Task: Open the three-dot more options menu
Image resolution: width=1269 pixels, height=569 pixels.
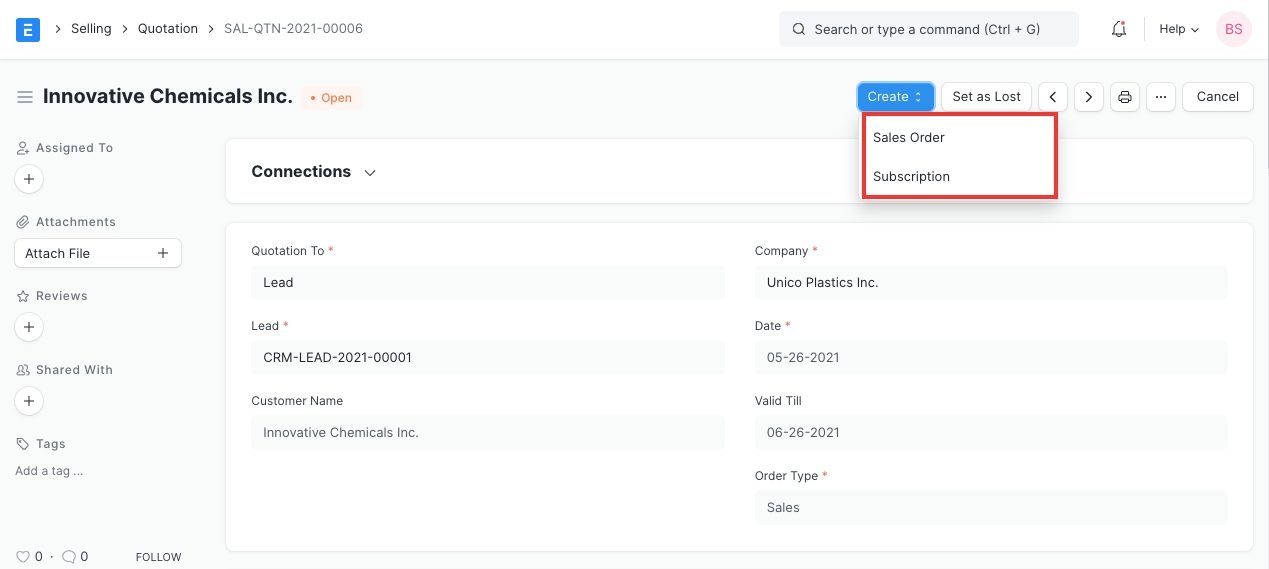Action: (x=1160, y=97)
